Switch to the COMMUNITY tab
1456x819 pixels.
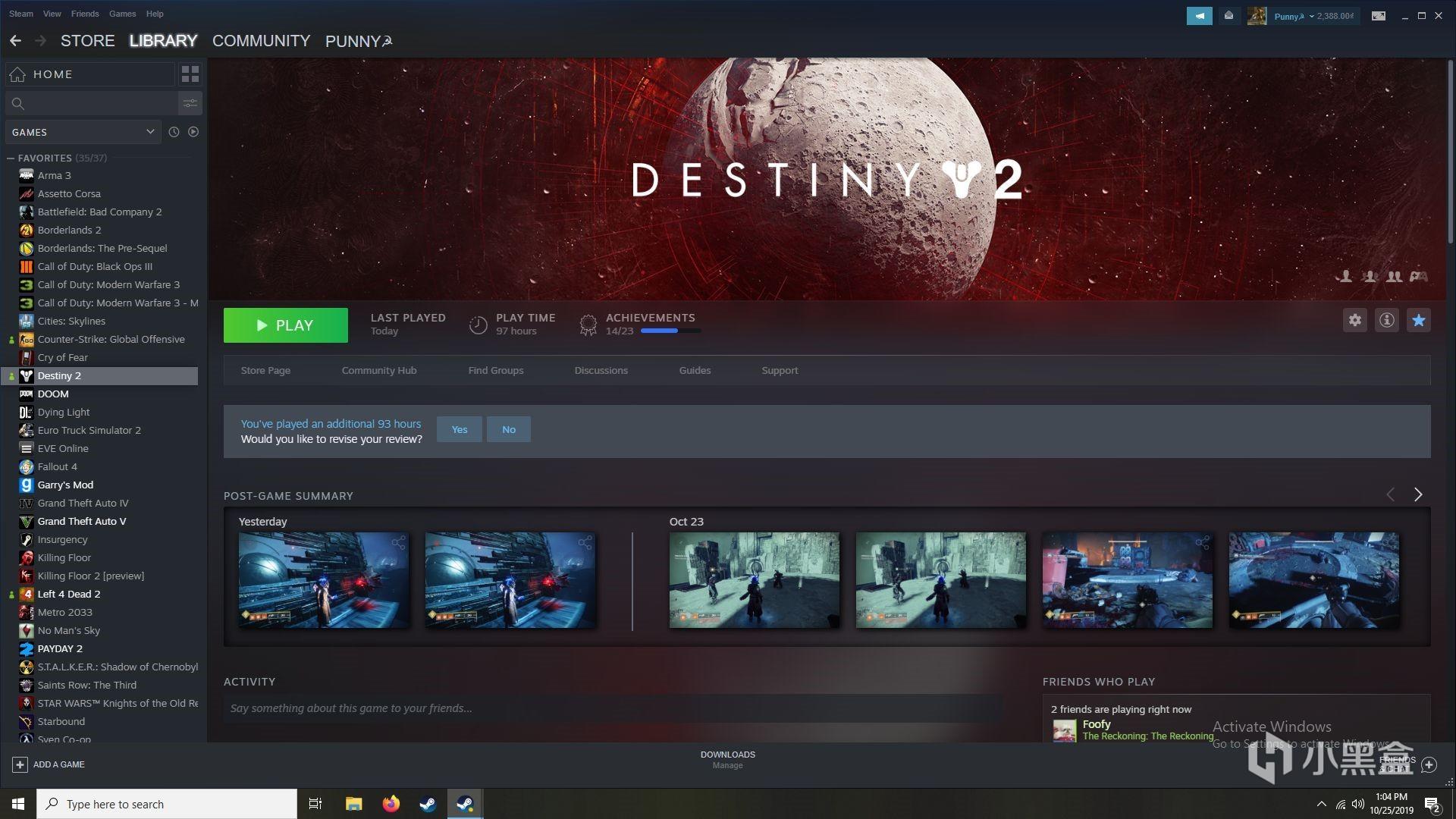click(x=261, y=41)
